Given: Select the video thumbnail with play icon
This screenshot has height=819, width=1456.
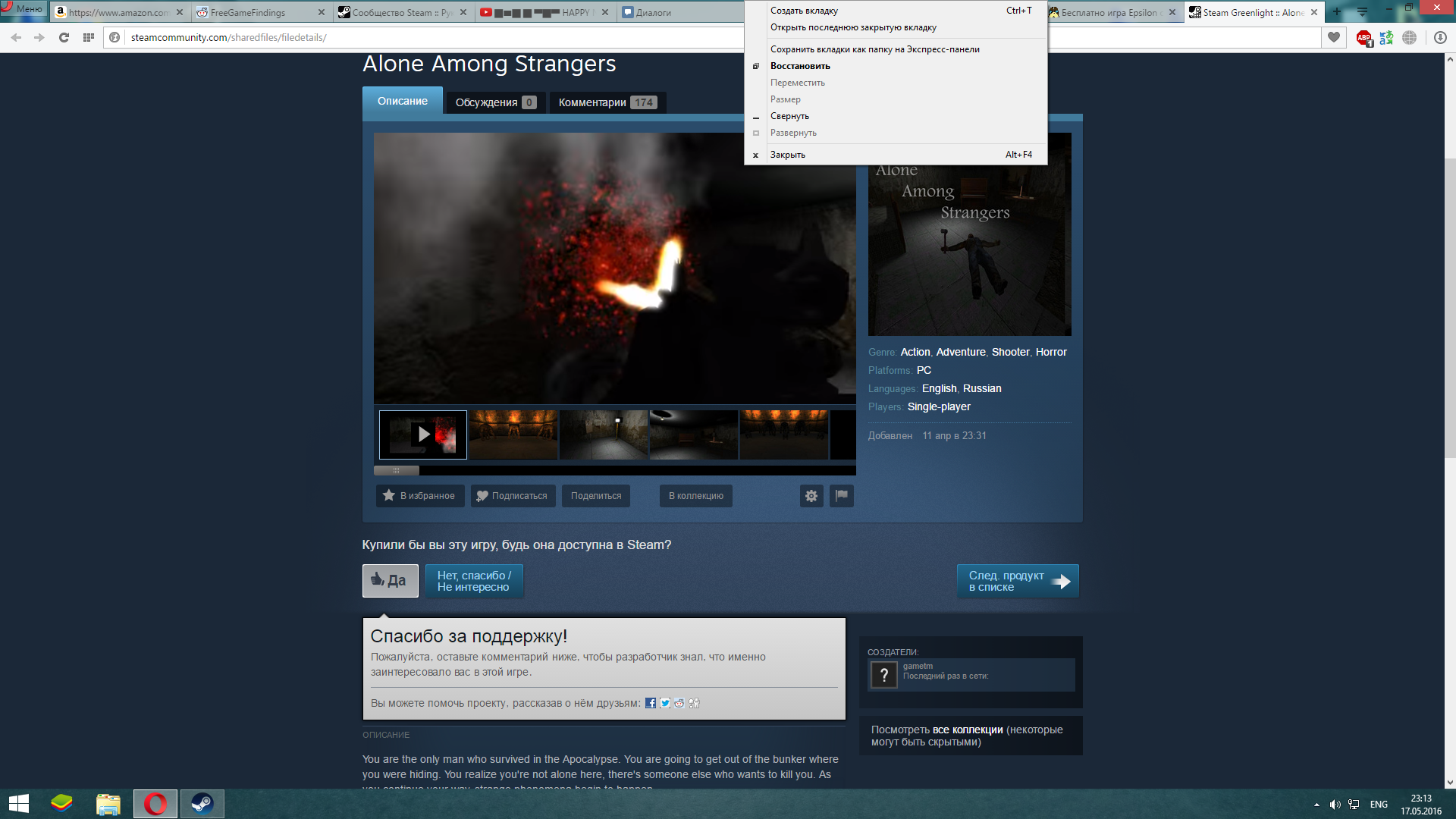Looking at the screenshot, I should [423, 435].
